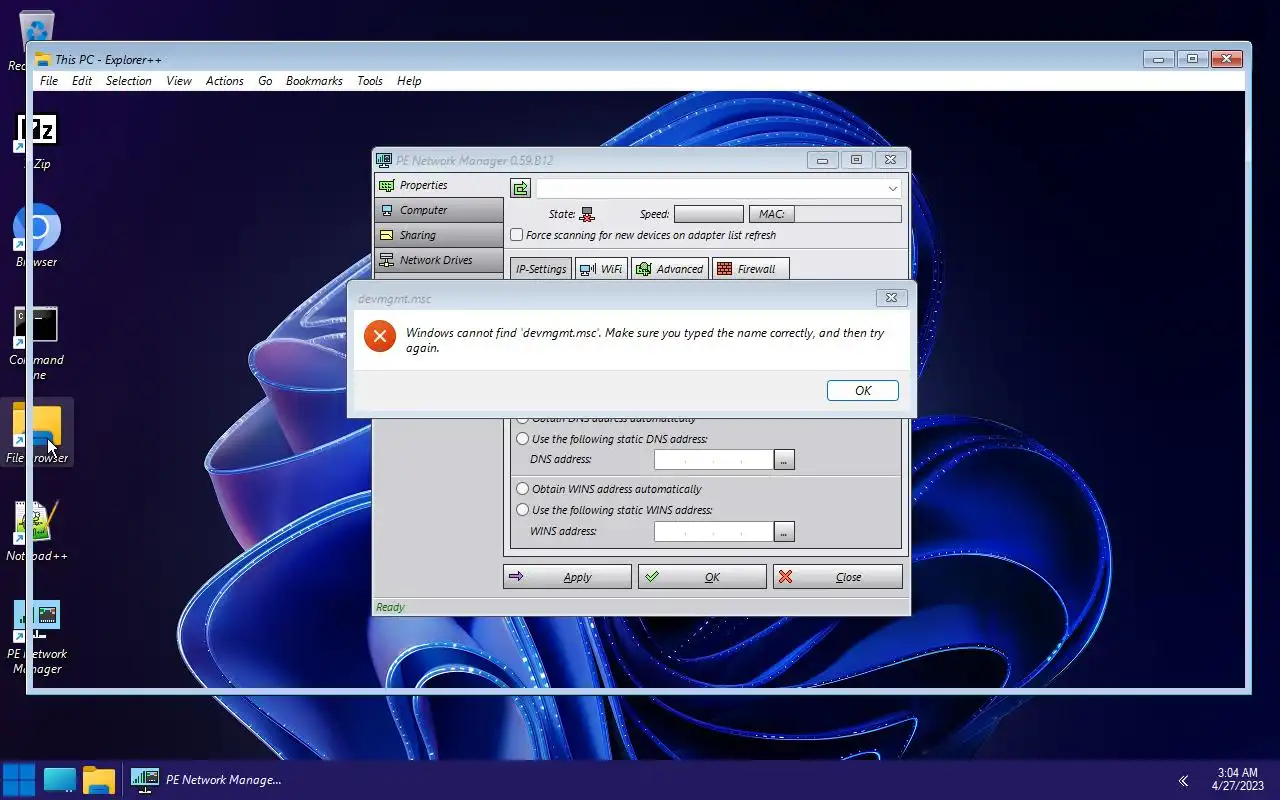Click PE Network Manager taskbar button

point(207,779)
